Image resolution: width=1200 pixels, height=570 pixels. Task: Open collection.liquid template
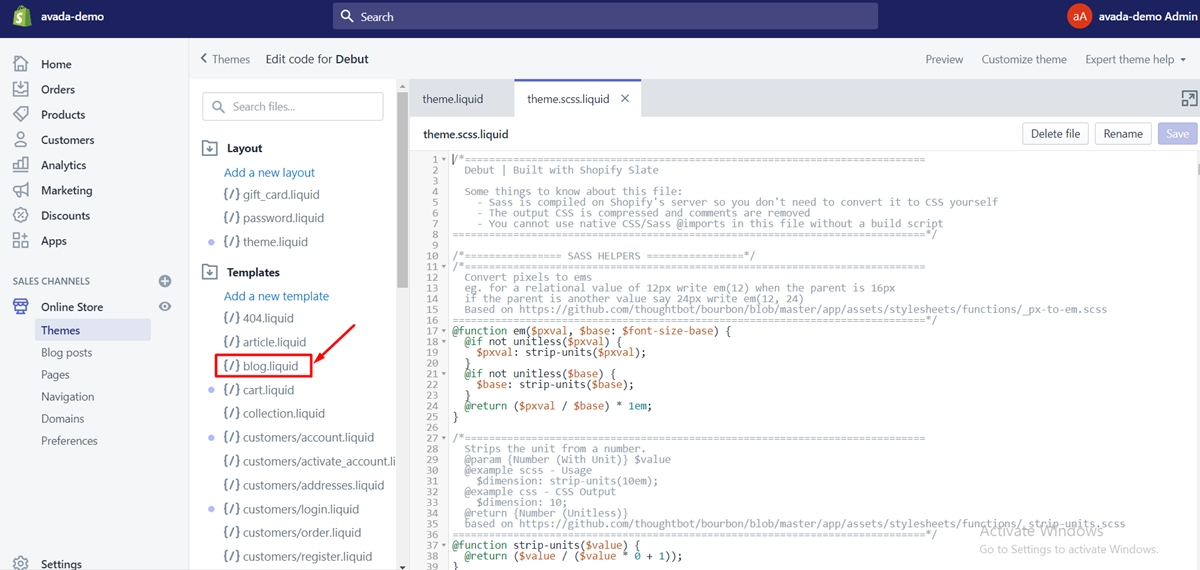tap(274, 413)
